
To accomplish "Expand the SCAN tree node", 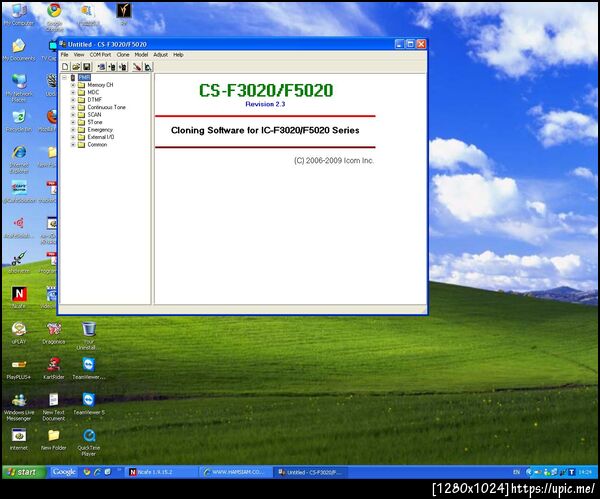I will [x=73, y=115].
